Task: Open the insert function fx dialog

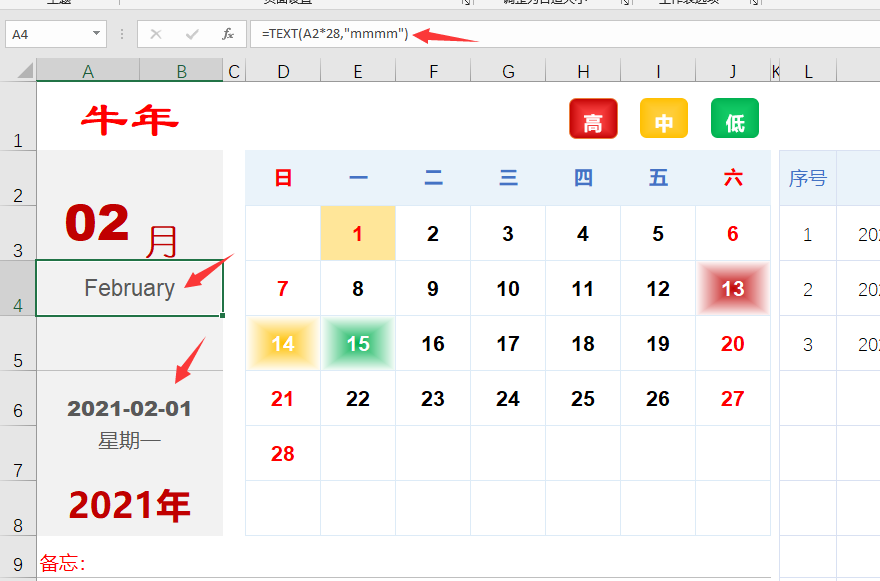Action: pyautogui.click(x=227, y=34)
